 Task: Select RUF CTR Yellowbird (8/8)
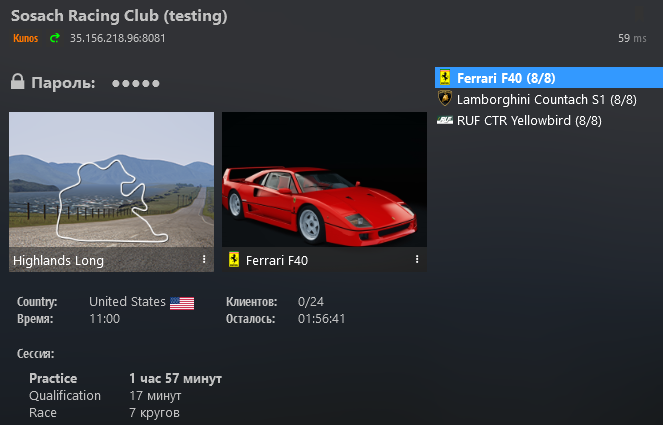549,121
